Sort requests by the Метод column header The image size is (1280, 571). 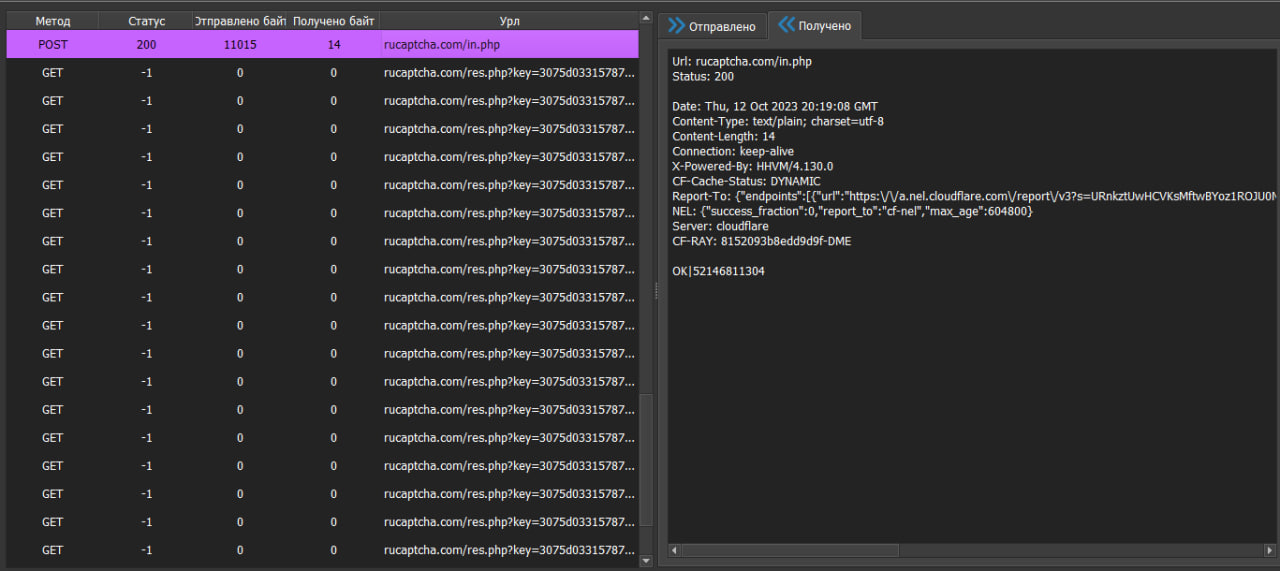tap(52, 21)
